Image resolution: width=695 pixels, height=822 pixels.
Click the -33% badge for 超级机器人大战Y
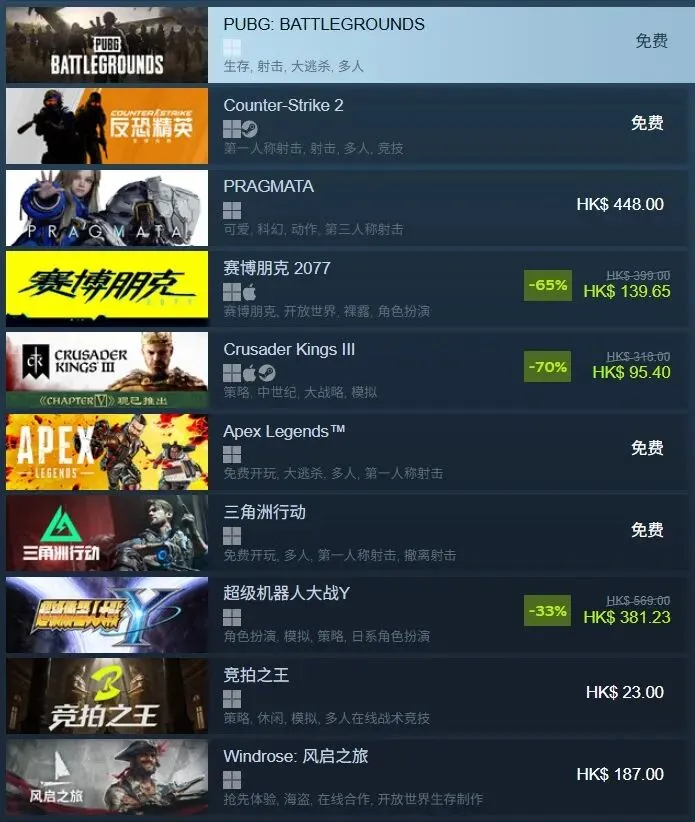[x=548, y=611]
